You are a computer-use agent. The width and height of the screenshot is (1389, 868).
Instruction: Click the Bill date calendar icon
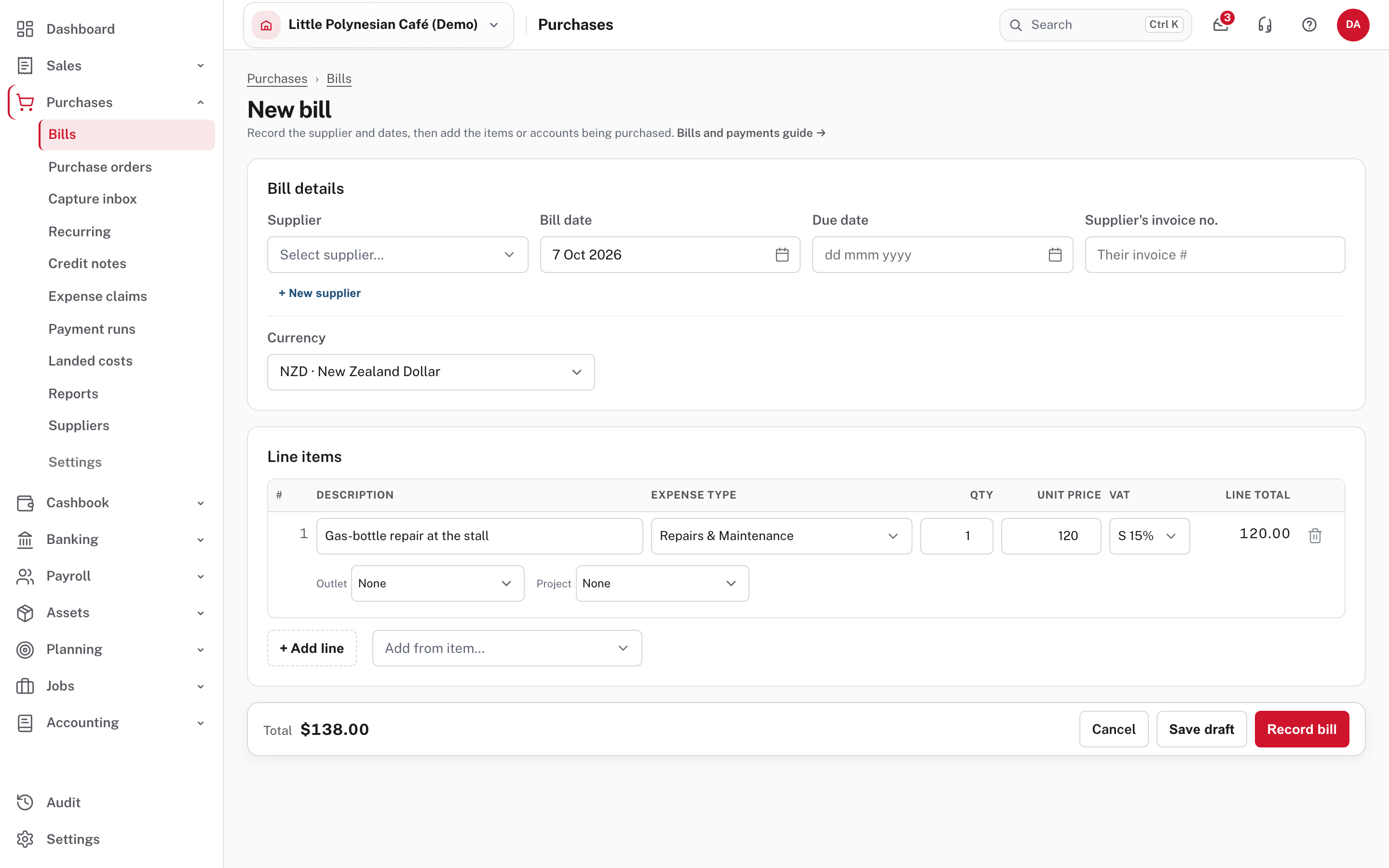point(782,254)
